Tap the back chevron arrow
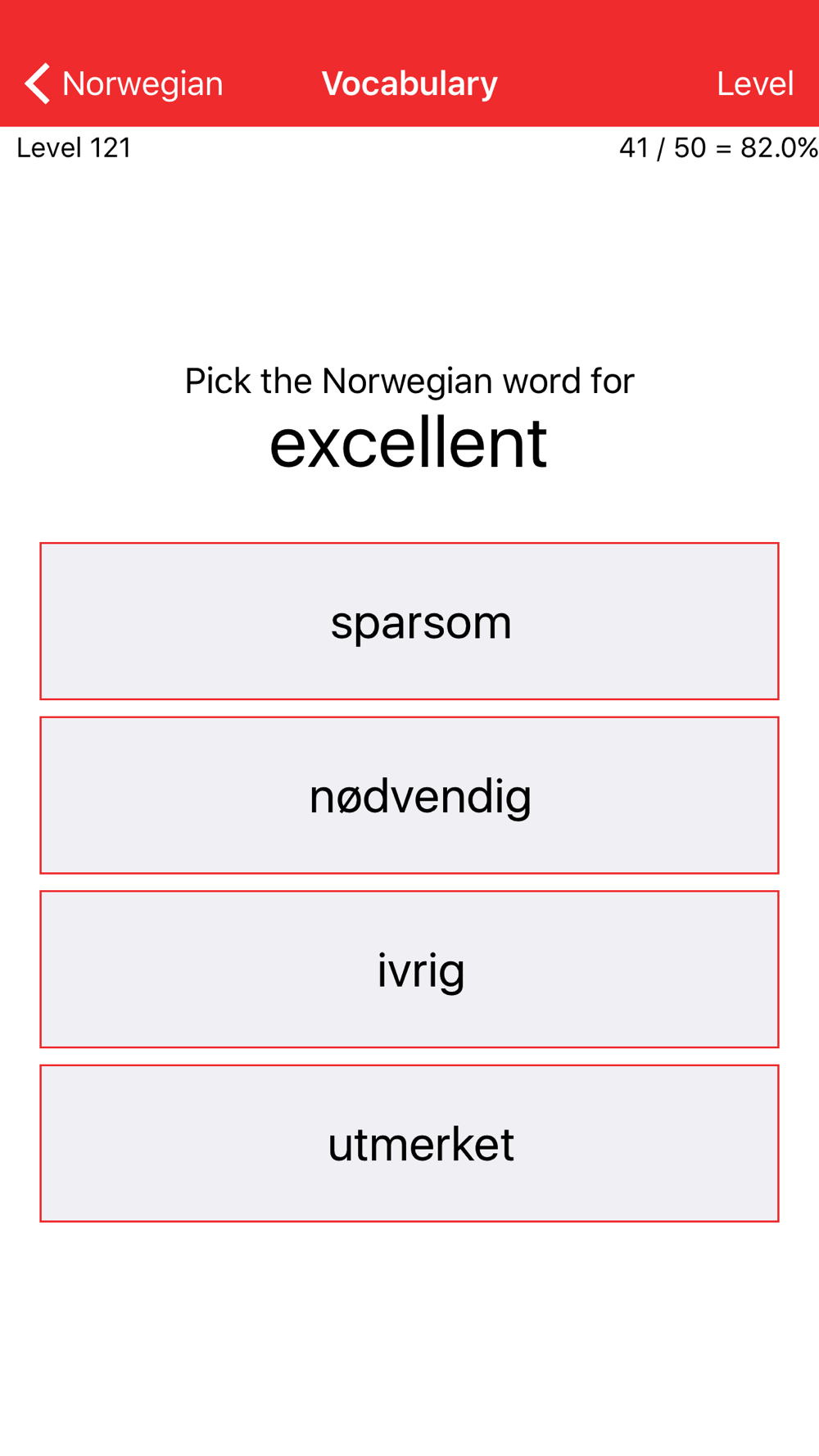 38,84
